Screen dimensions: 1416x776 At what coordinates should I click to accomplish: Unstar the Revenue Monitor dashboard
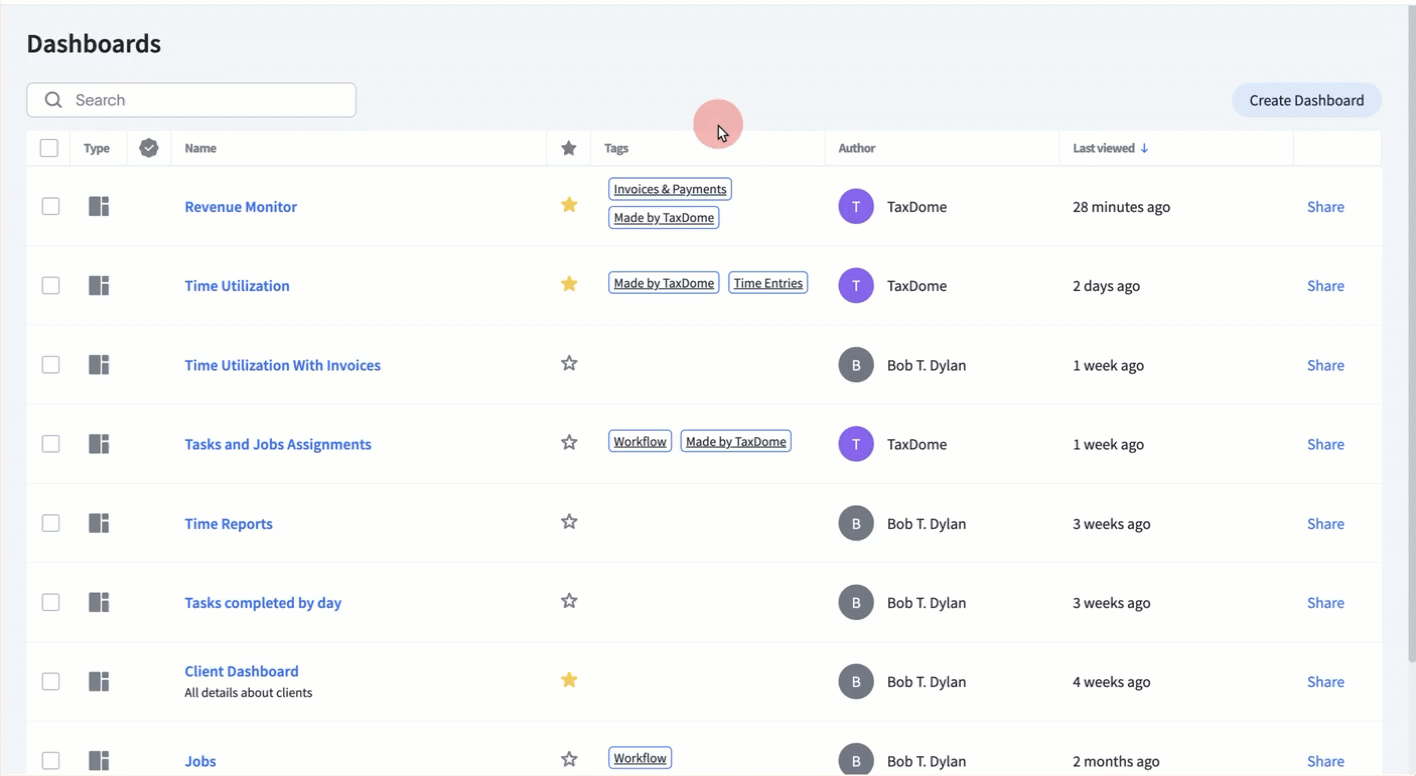(x=569, y=205)
